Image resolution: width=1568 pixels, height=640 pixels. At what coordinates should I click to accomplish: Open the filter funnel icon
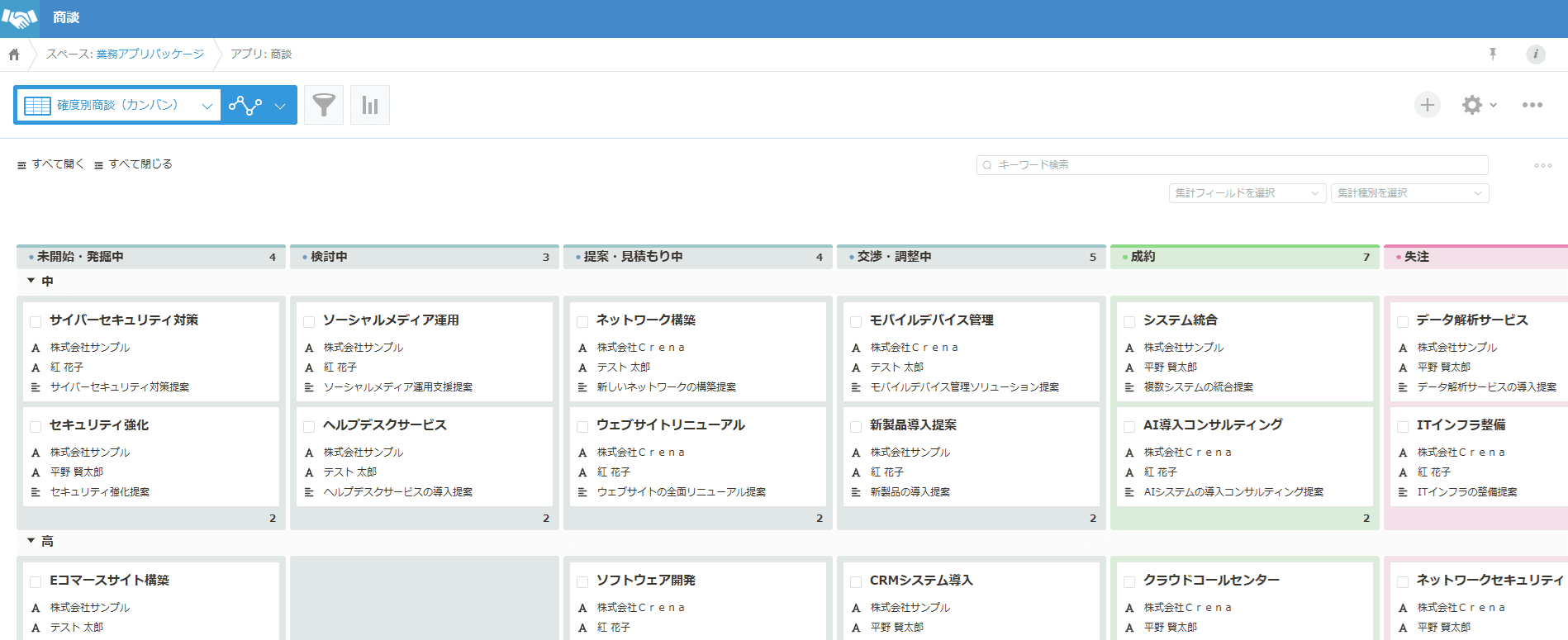[324, 105]
